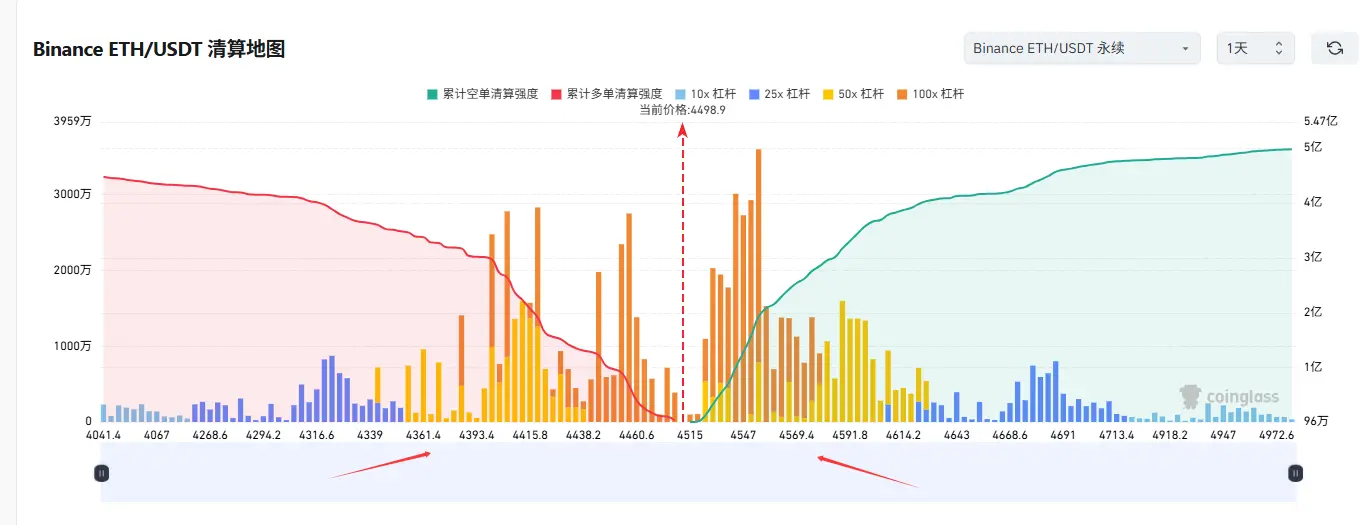1361x525 pixels.
Task: Toggle the 累计多单清算强度 legend series
Action: (606, 94)
